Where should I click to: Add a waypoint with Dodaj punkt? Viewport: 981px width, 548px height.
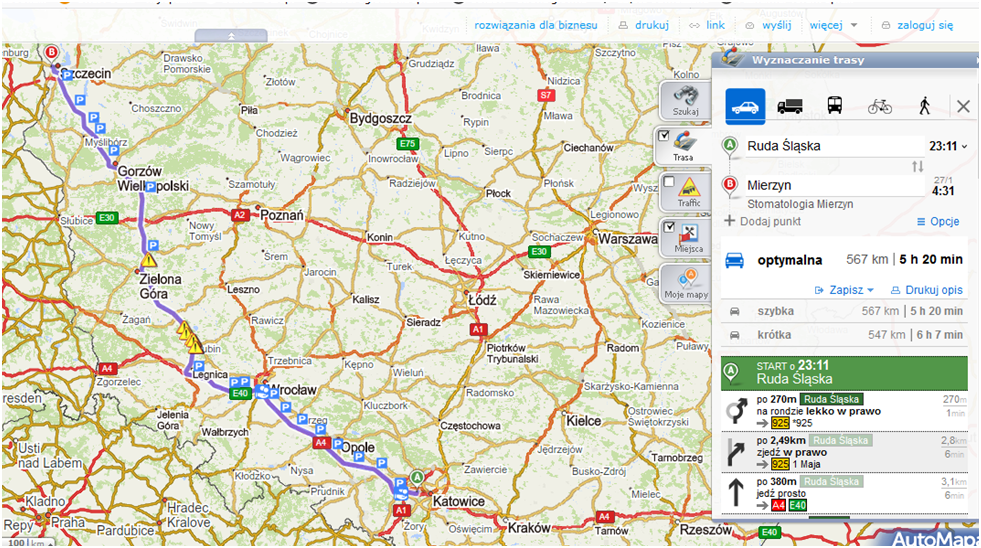(763, 221)
